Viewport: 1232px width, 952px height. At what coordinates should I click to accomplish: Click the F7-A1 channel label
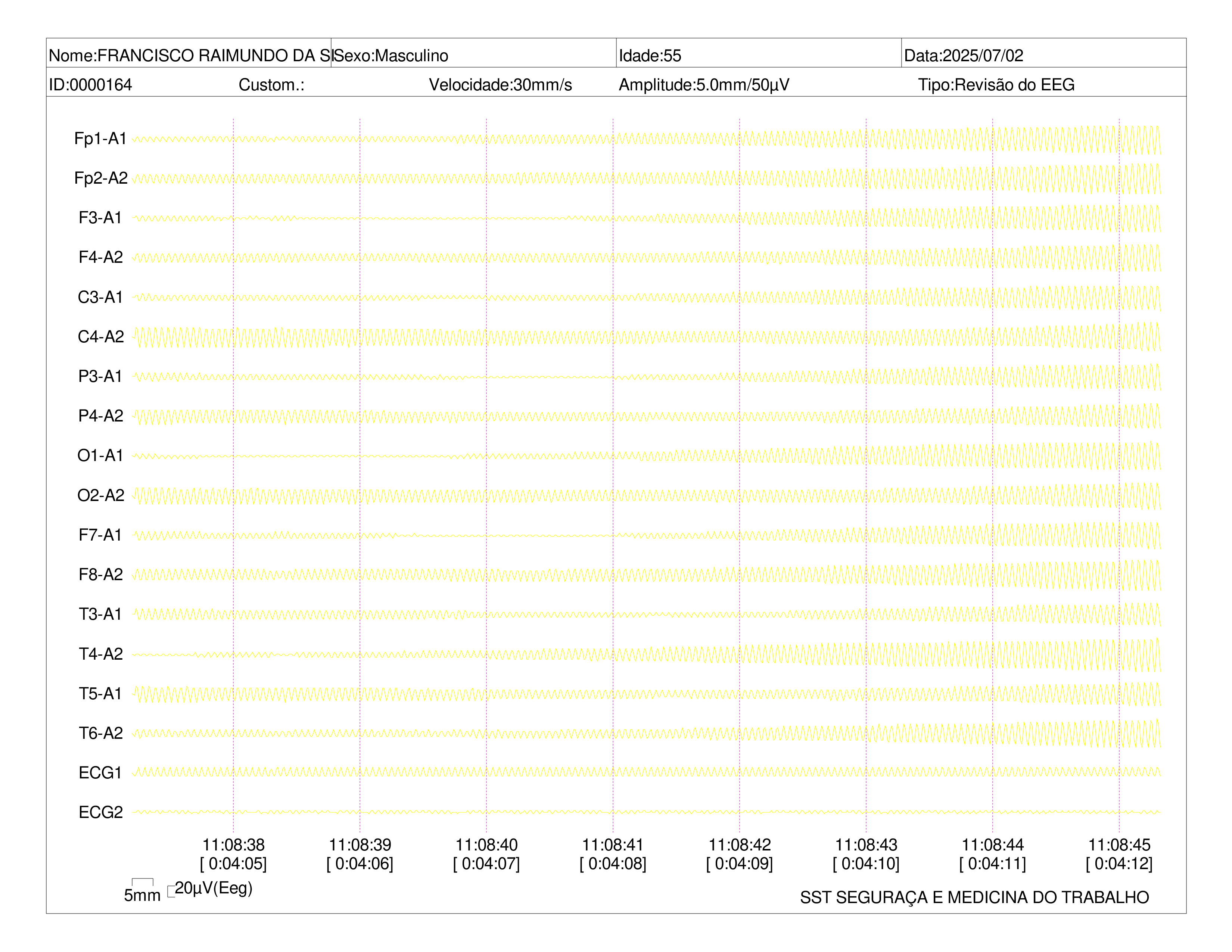pos(100,535)
